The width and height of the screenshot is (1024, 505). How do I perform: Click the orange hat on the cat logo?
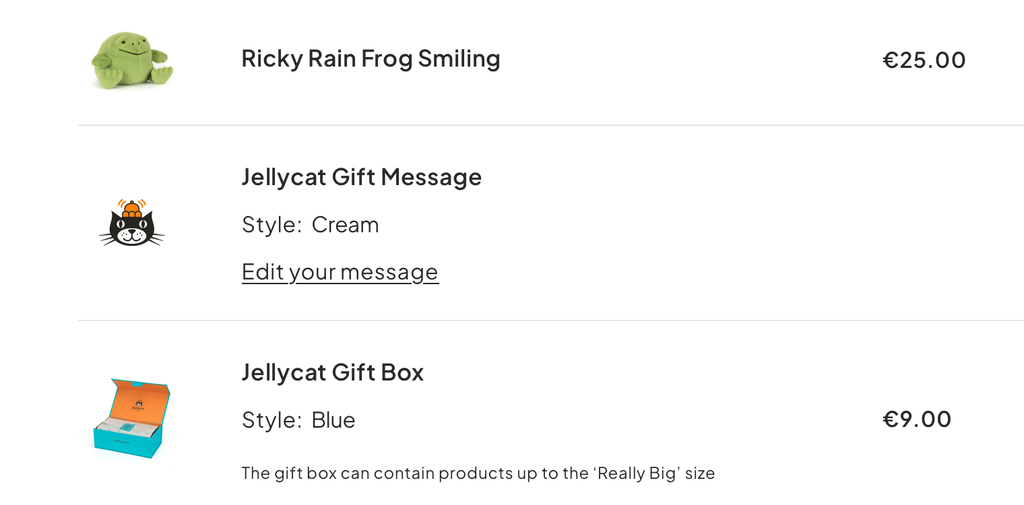click(132, 209)
